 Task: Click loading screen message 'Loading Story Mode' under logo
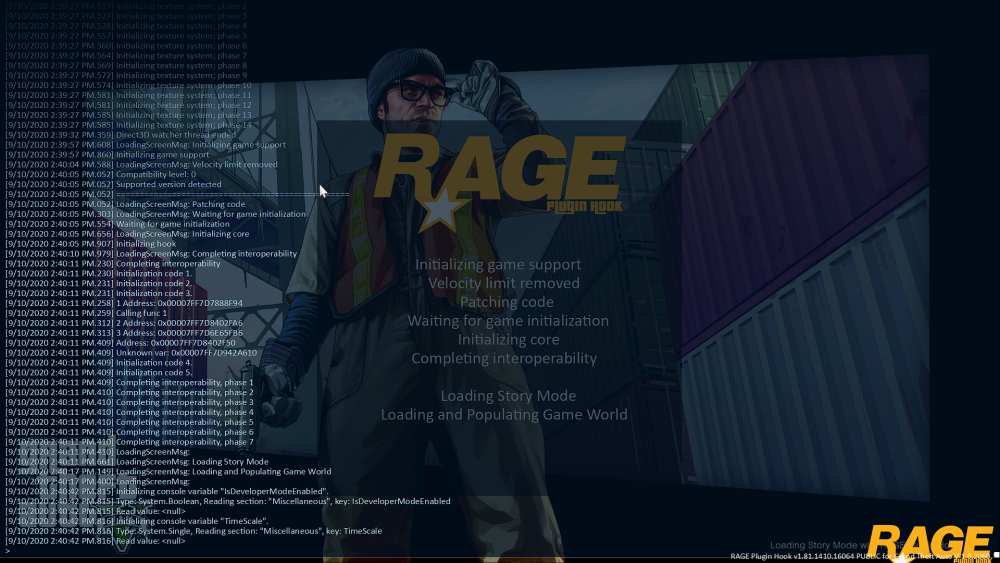point(508,396)
